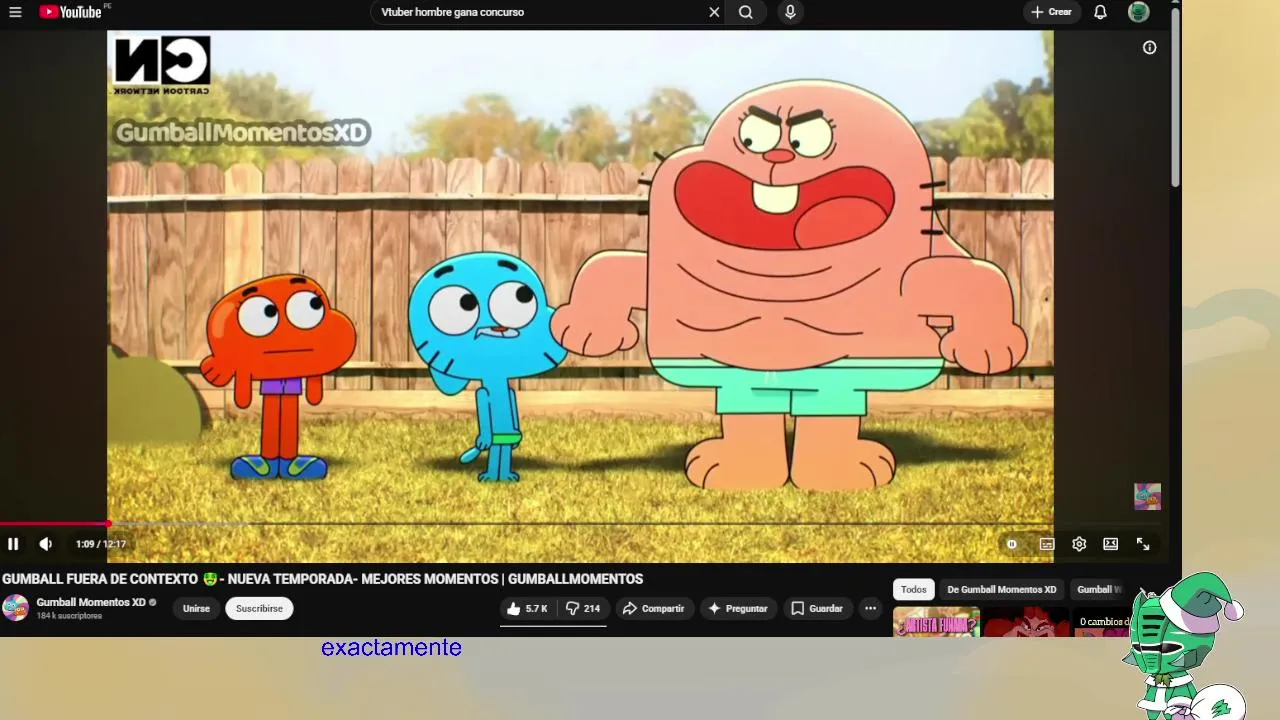Viewport: 1280px width, 720px height.
Task: Select the Todos filter chip
Action: coord(914,589)
